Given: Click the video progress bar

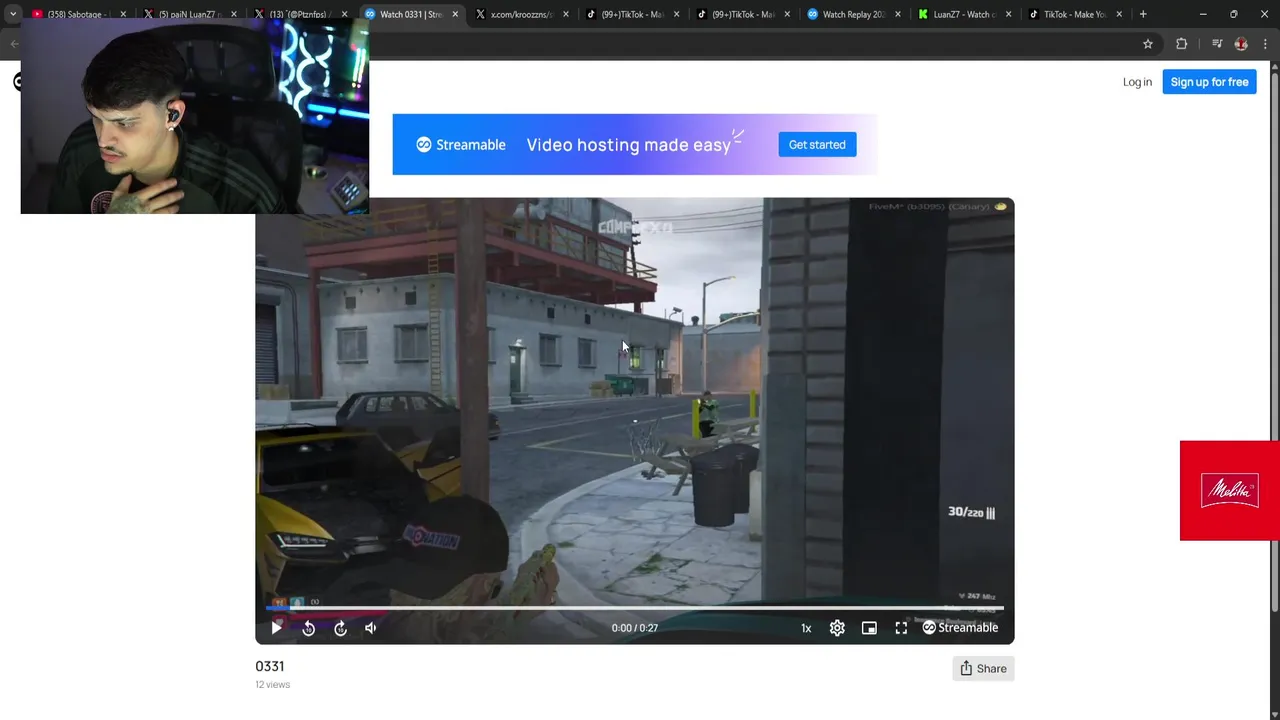Looking at the screenshot, I should 635,607.
